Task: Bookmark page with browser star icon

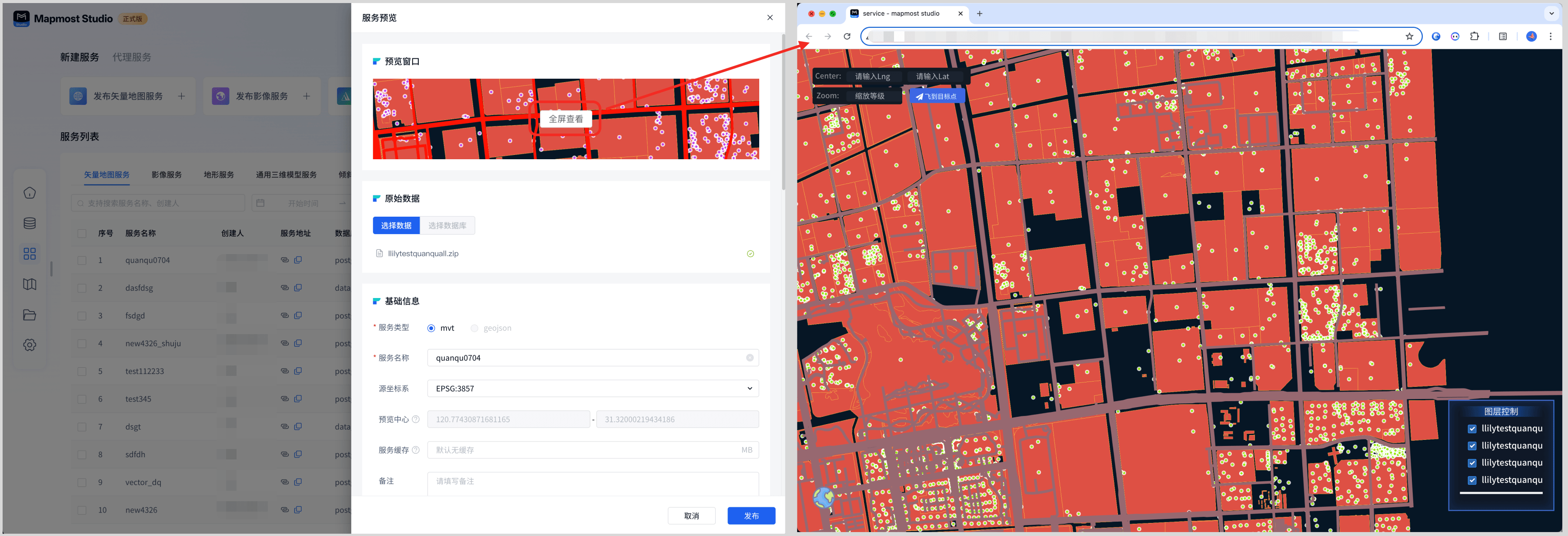Action: tap(1409, 37)
